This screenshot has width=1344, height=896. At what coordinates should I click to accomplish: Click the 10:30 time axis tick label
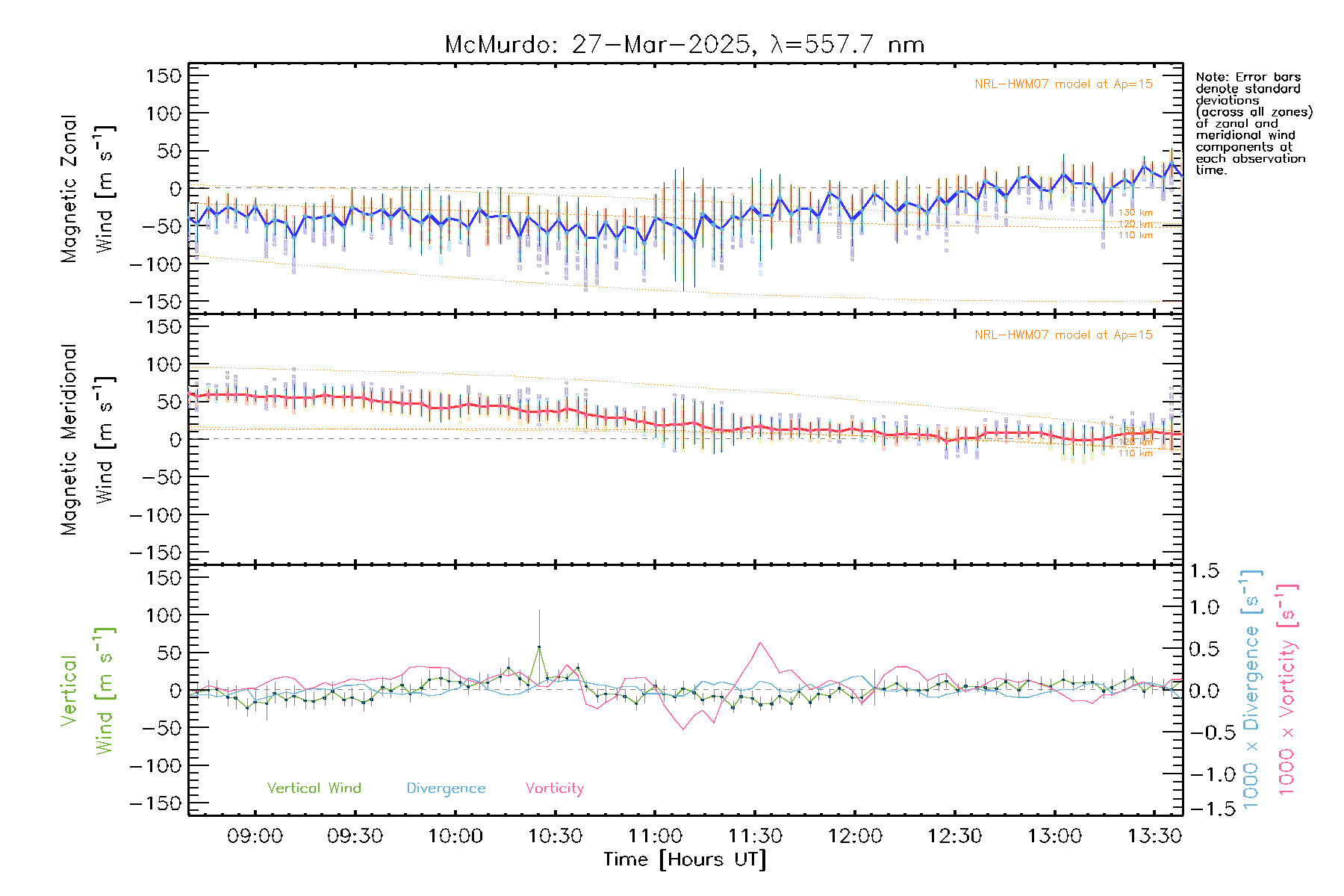555,836
